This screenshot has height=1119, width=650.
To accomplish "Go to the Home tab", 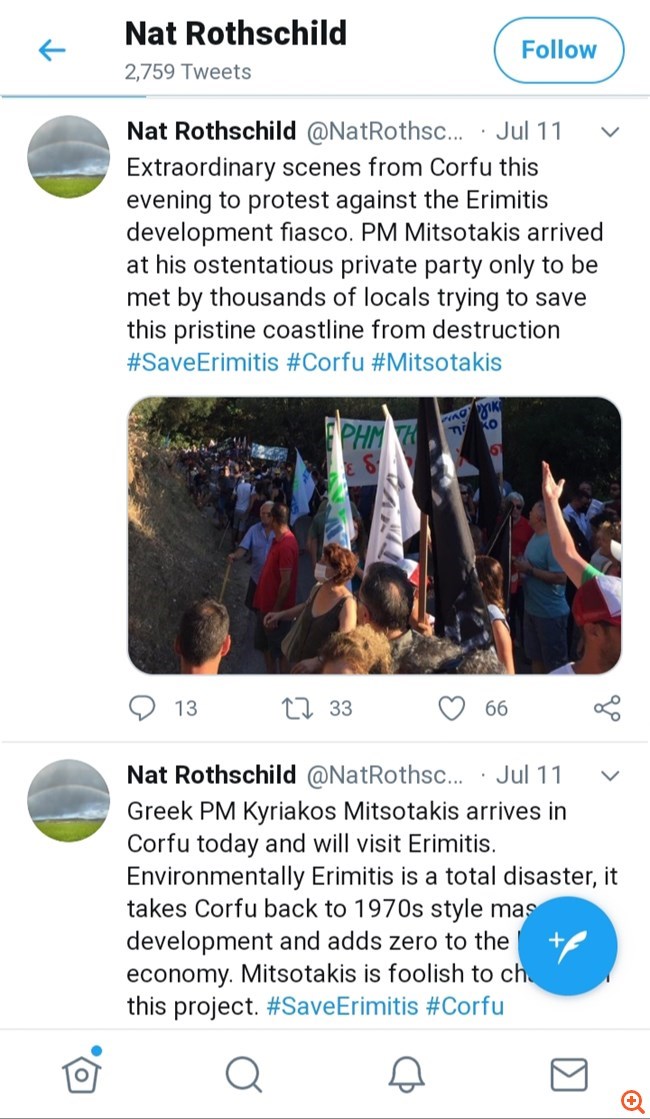I will 81,1074.
